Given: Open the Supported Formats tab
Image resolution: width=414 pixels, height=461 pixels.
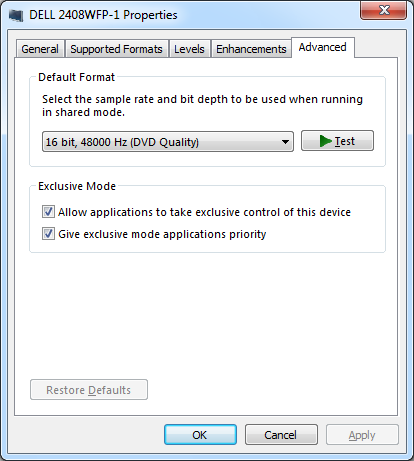Looking at the screenshot, I should (x=116, y=49).
